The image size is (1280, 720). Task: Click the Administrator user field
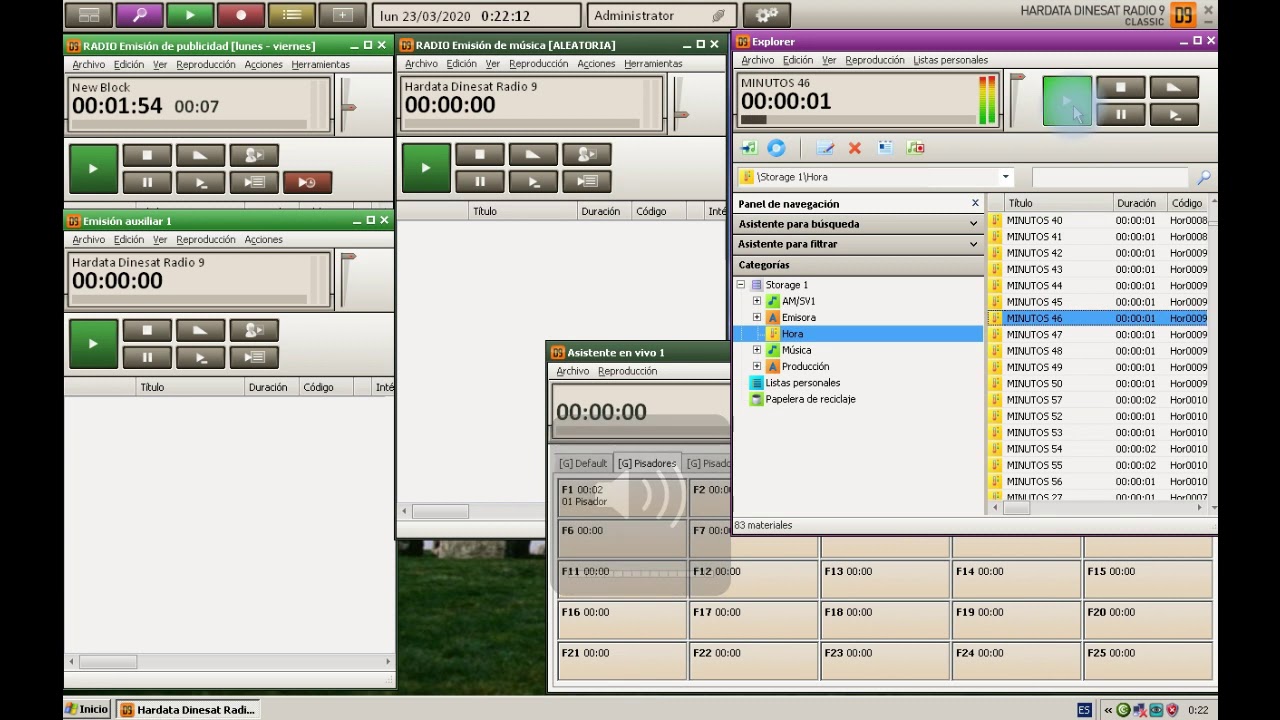(x=660, y=15)
